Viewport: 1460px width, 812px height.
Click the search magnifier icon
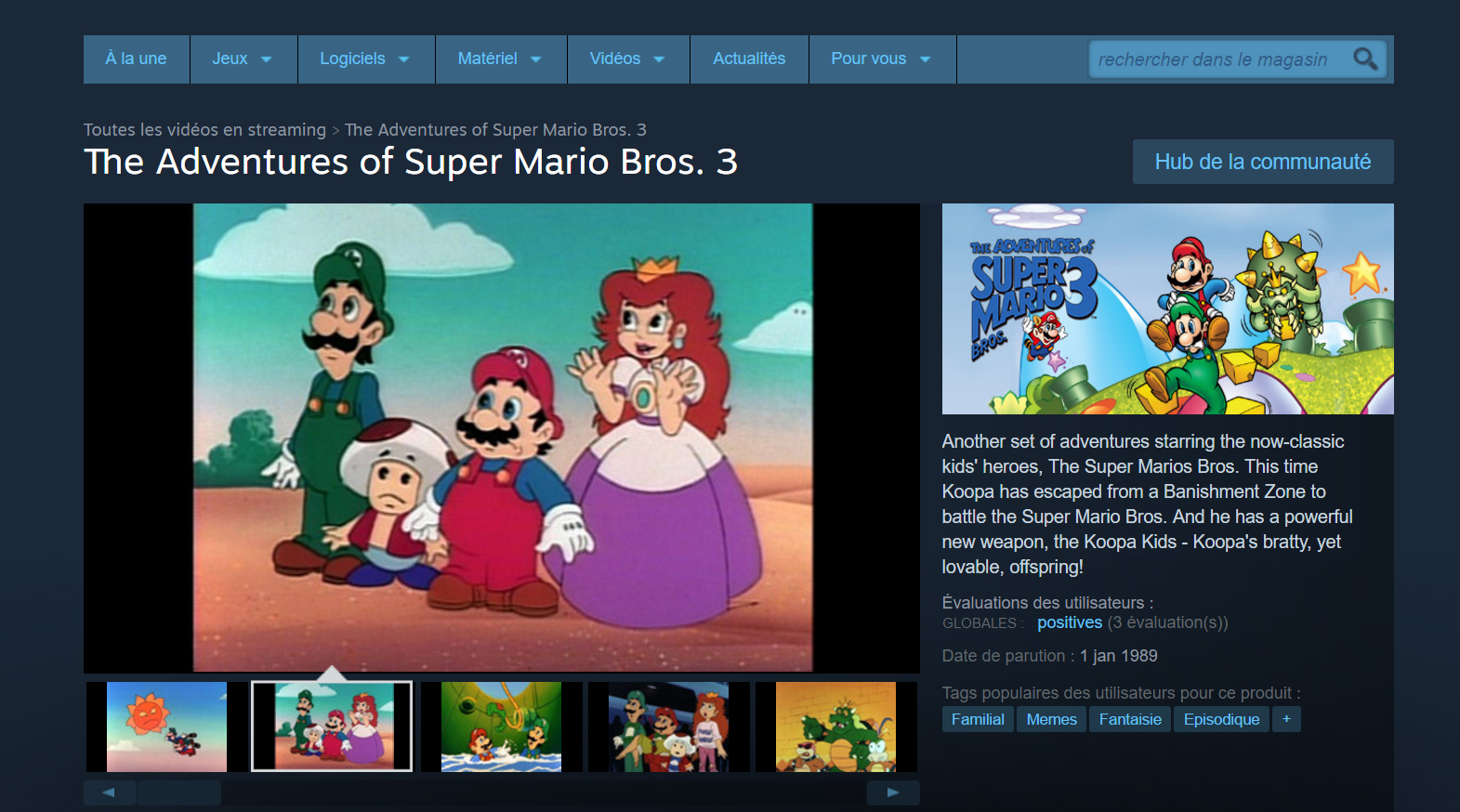[x=1365, y=59]
